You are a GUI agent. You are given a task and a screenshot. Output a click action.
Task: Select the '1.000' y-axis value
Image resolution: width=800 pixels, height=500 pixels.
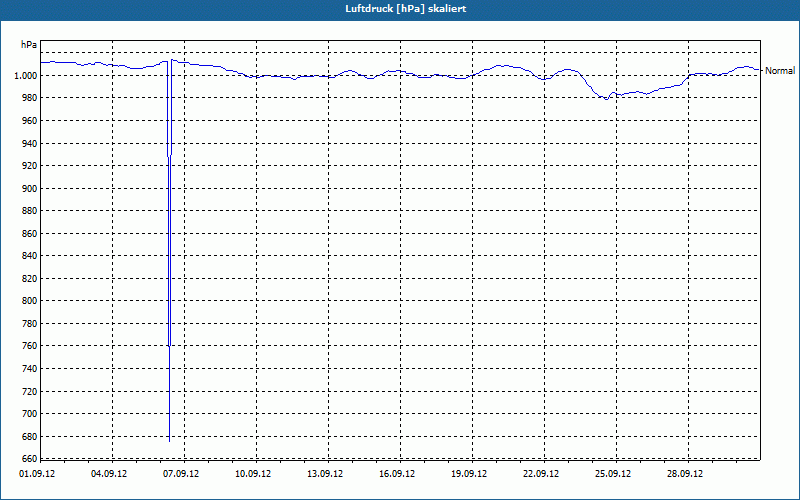click(26, 76)
